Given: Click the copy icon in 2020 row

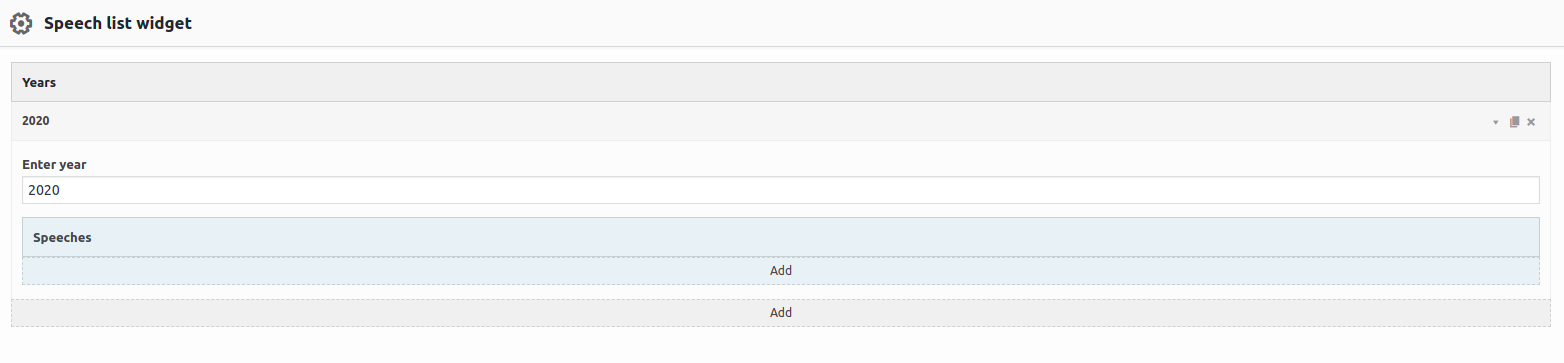Looking at the screenshot, I should (1514, 122).
